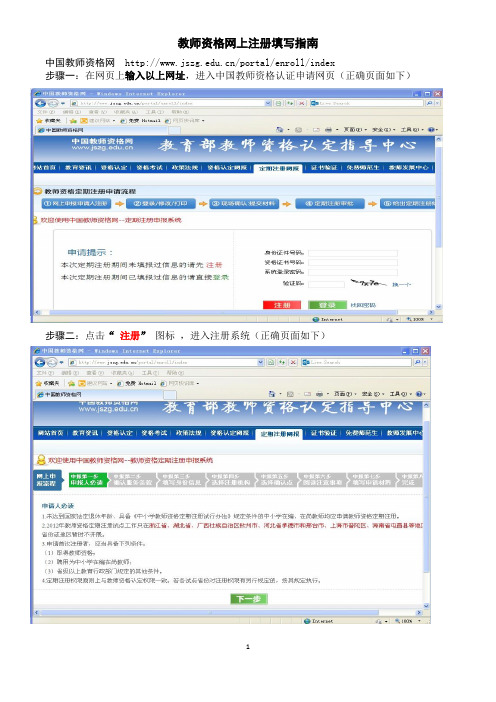
Task: Click the 换一个 captcha refresh link
Action: click(x=401, y=284)
